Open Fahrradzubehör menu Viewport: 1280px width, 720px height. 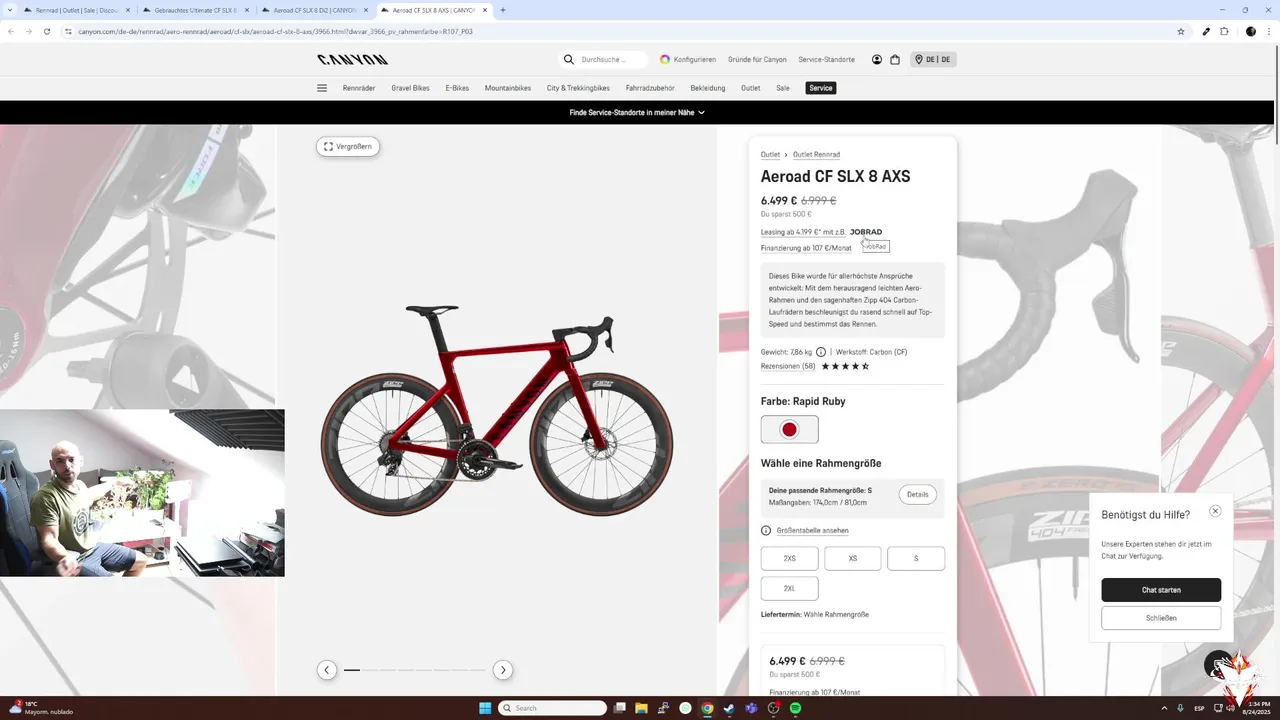click(x=650, y=88)
